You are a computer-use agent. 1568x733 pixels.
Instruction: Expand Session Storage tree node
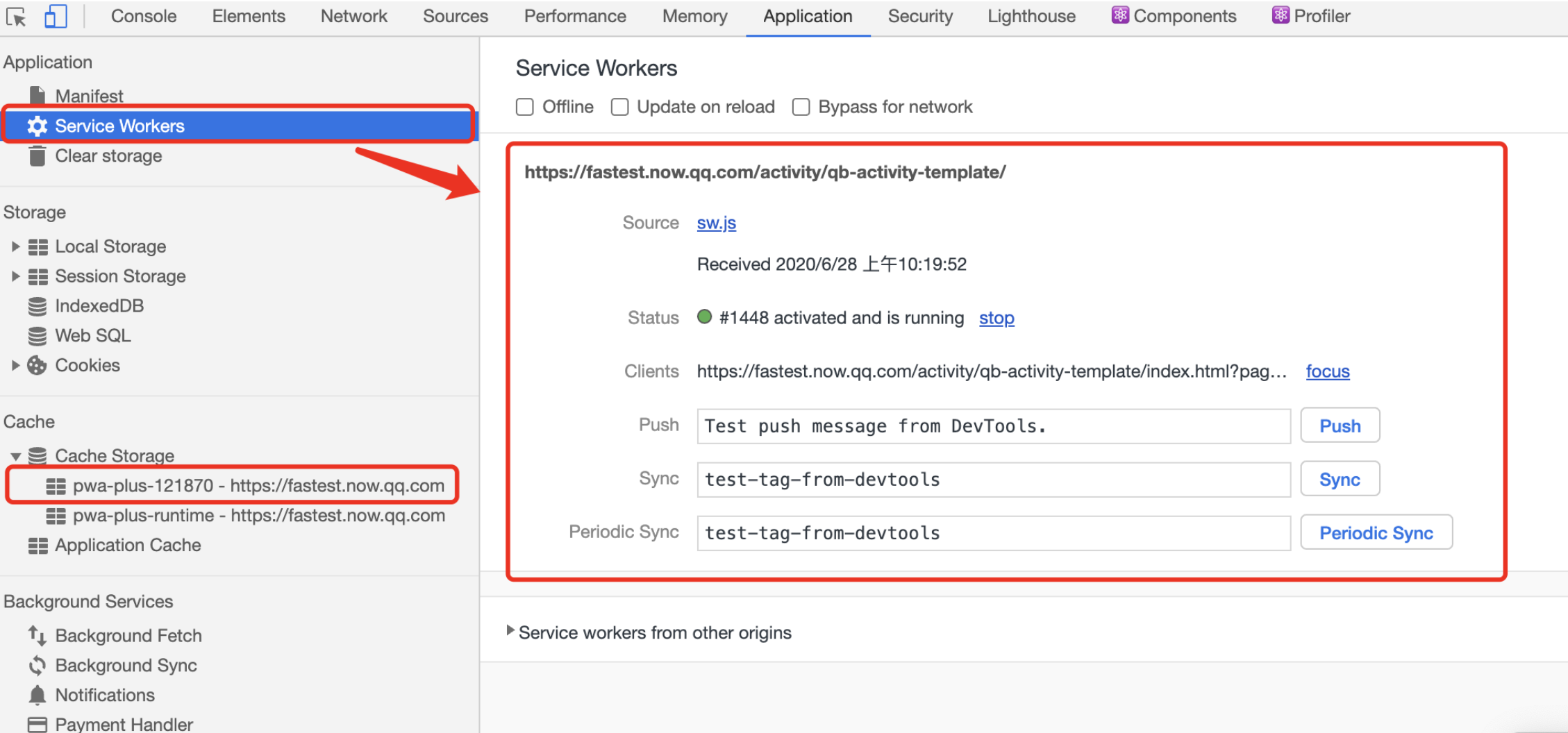[15, 276]
